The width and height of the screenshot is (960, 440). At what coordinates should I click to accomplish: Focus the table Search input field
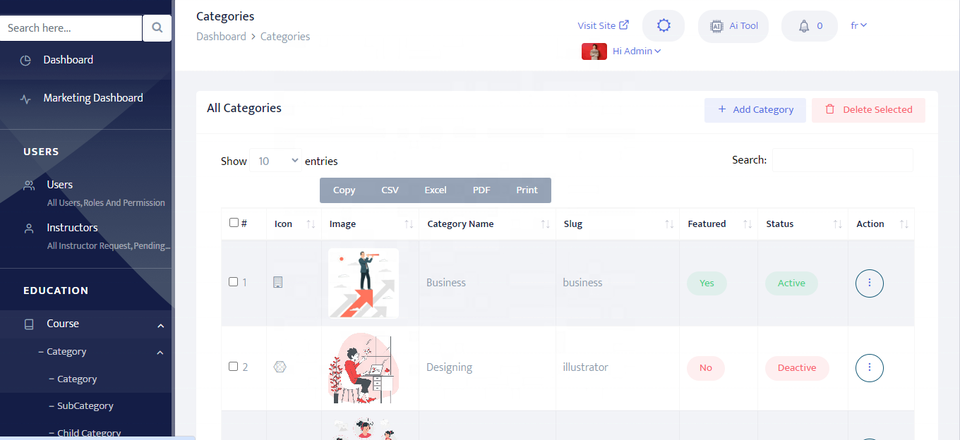click(842, 160)
